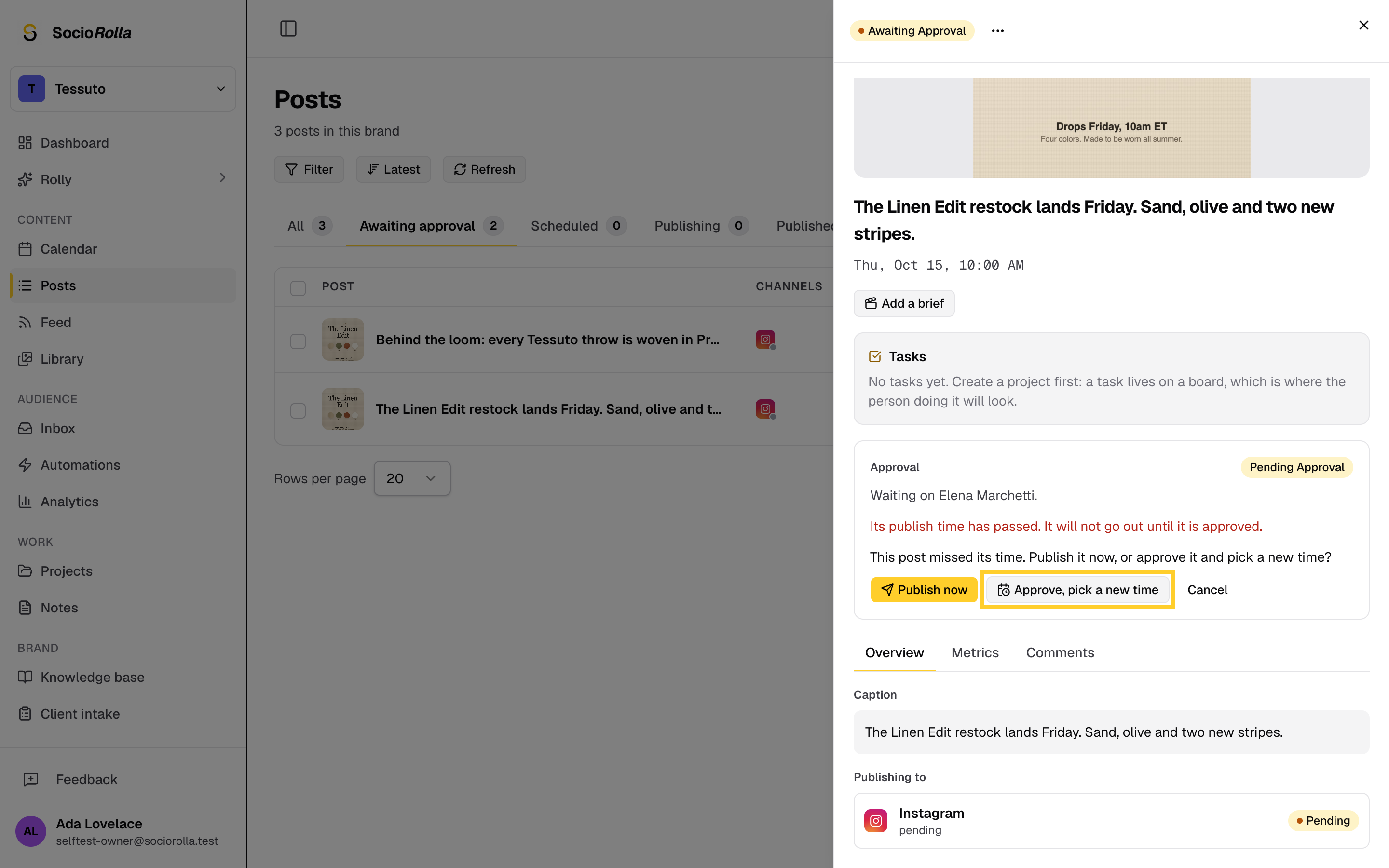Viewport: 1389px width, 868px height.
Task: Open the Metrics tab in detail panel
Action: coord(975,653)
